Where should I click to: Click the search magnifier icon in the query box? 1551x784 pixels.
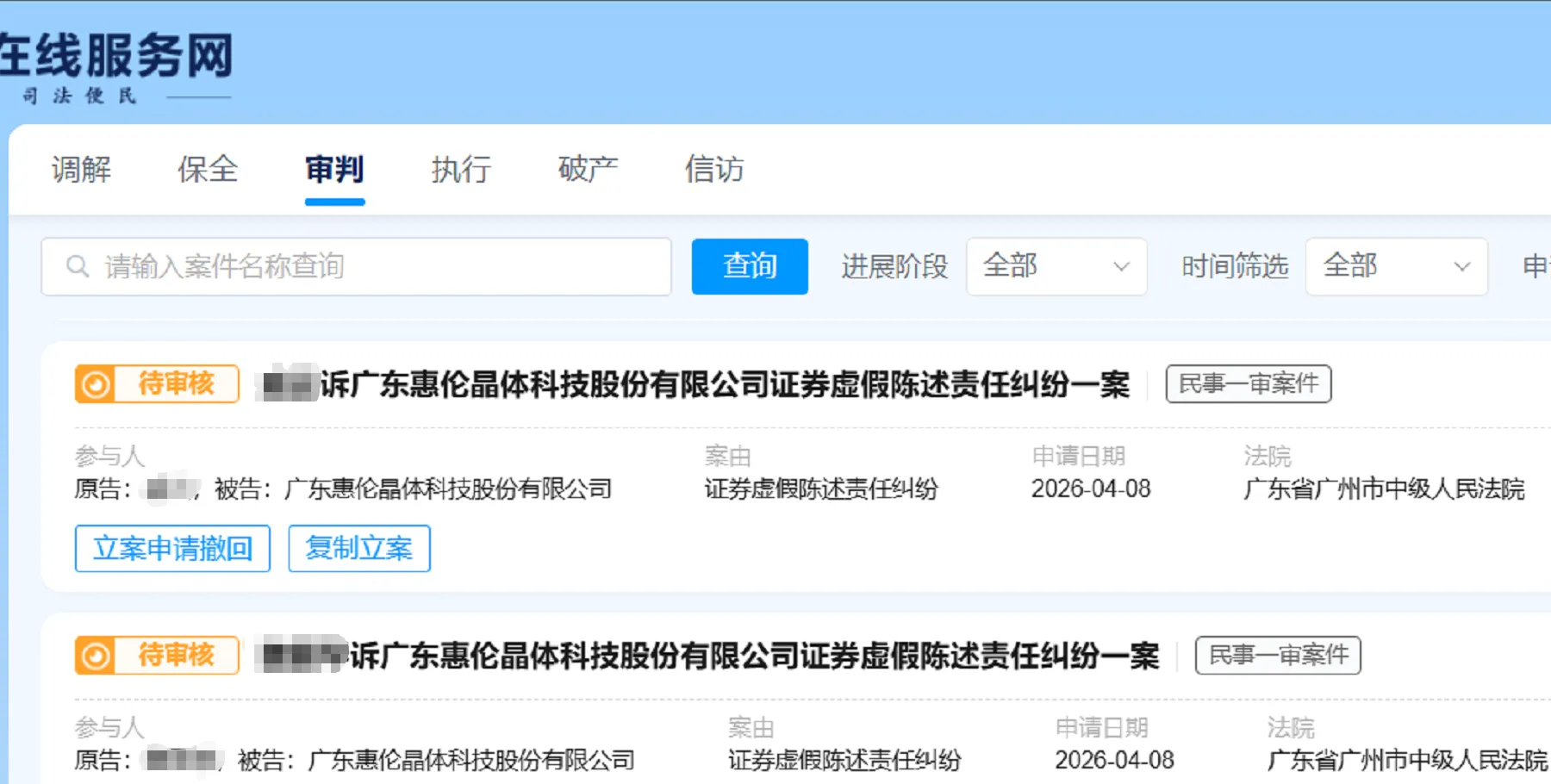(x=77, y=266)
